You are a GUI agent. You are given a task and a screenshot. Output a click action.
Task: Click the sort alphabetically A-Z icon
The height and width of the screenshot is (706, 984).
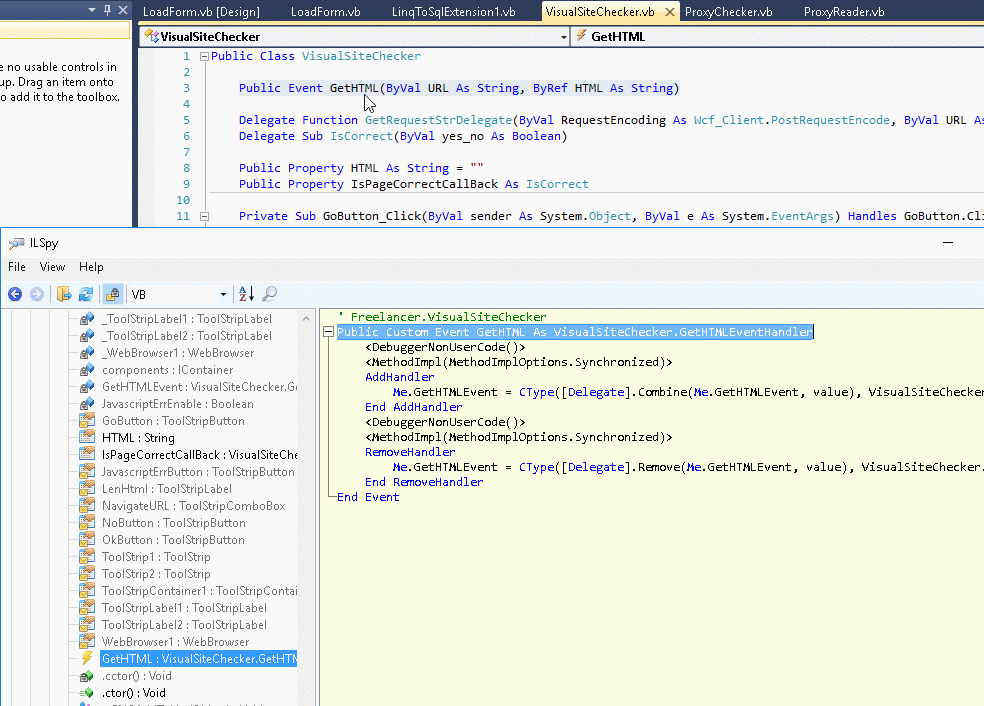246,294
